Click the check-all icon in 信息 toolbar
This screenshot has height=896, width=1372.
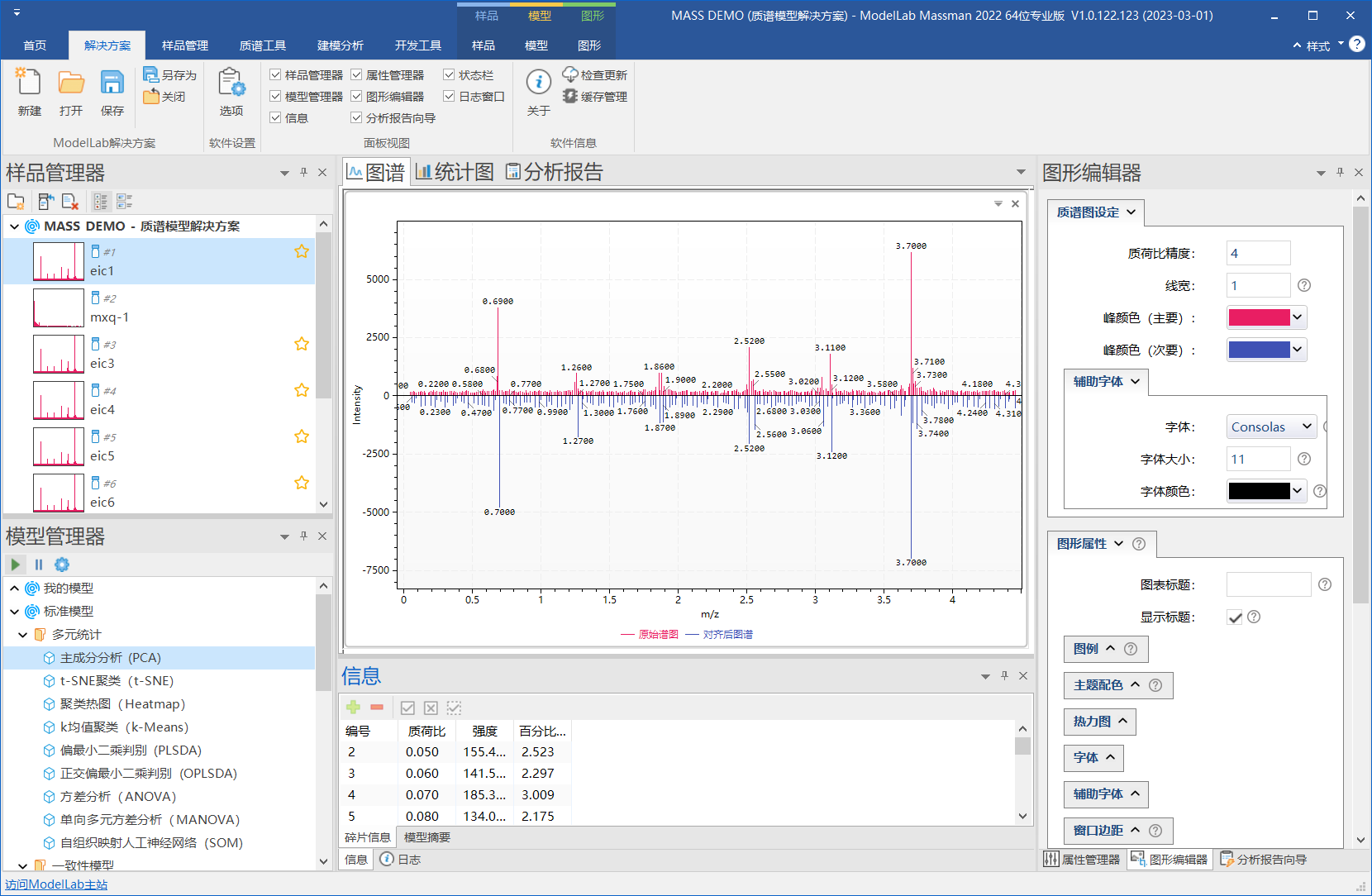coord(407,708)
